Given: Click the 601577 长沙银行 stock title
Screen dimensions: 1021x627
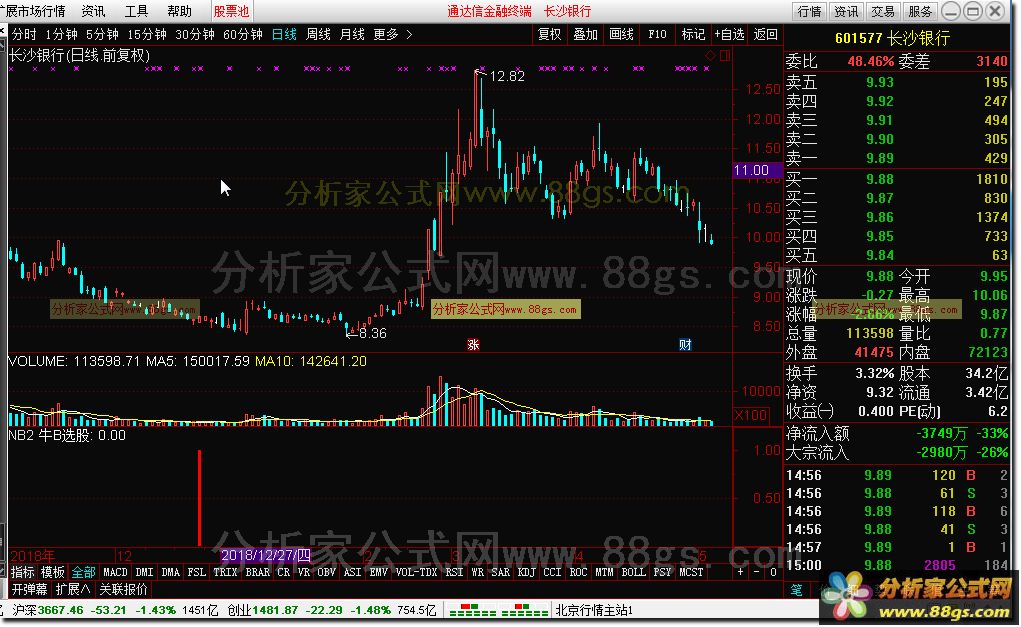Looking at the screenshot, I should tap(892, 38).
